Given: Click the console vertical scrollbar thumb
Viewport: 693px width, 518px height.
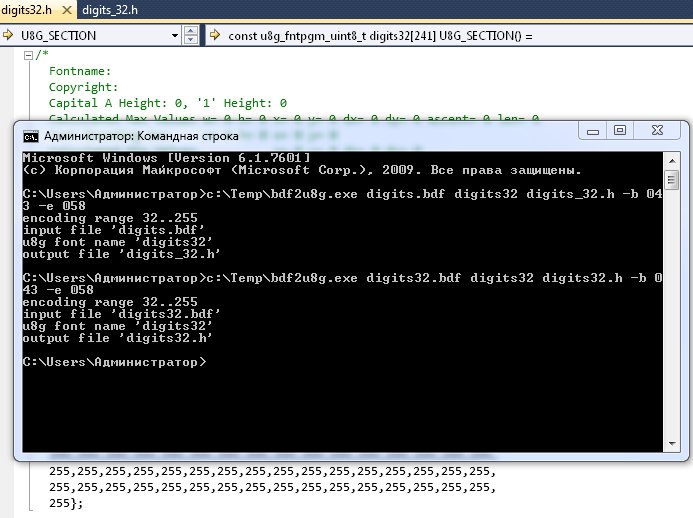Looking at the screenshot, I should point(672,180).
